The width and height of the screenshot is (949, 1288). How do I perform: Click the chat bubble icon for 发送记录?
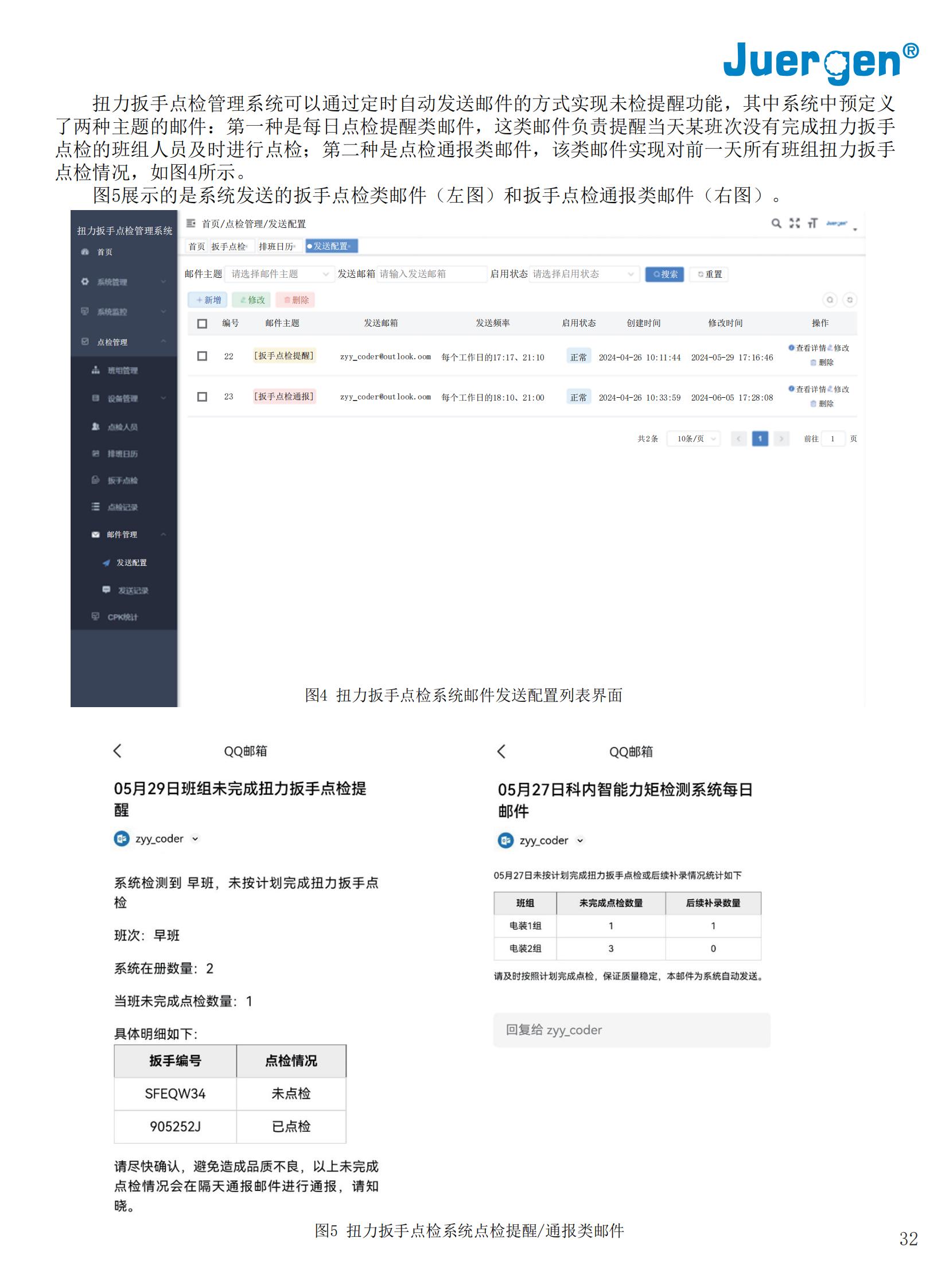tap(106, 589)
